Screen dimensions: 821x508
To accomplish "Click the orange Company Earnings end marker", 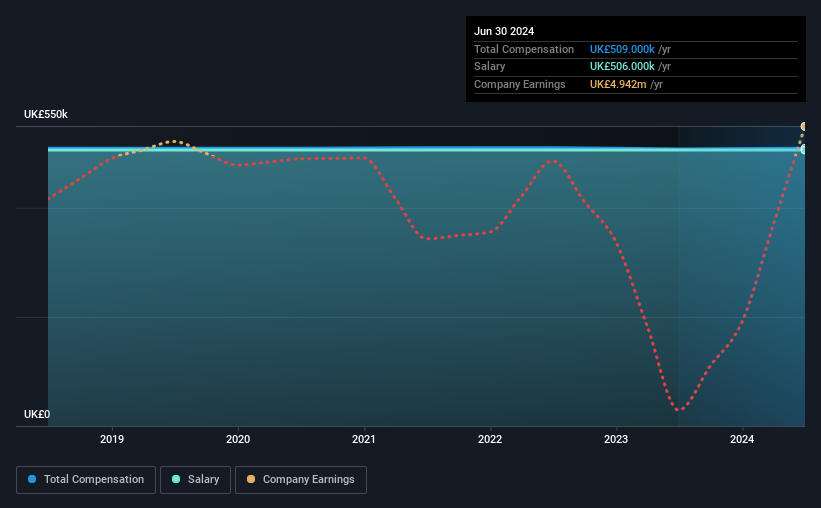I will pos(804,126).
